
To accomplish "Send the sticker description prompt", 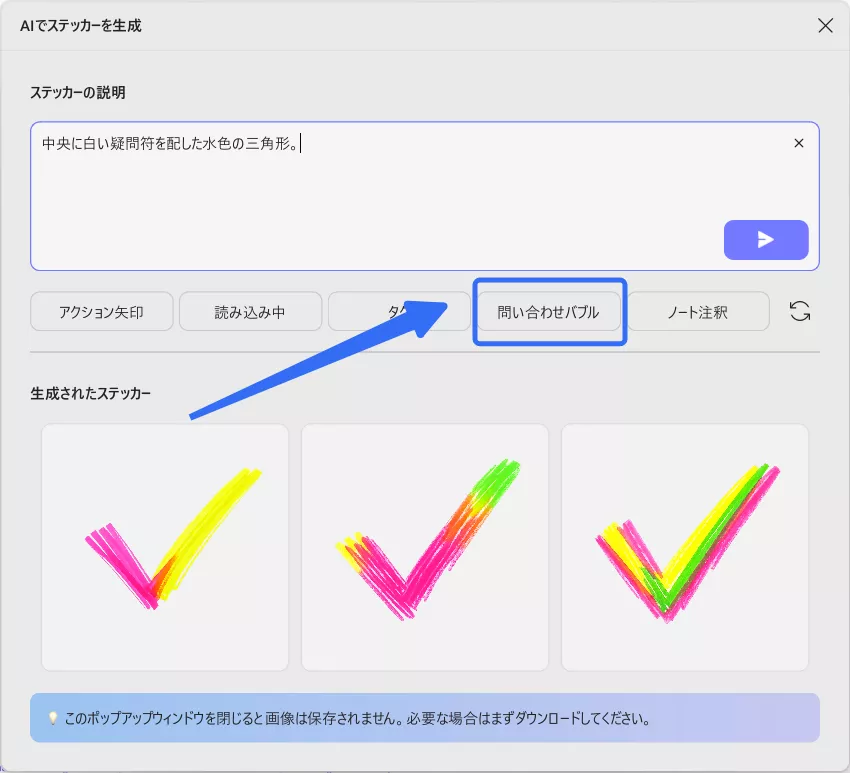I will pos(766,240).
